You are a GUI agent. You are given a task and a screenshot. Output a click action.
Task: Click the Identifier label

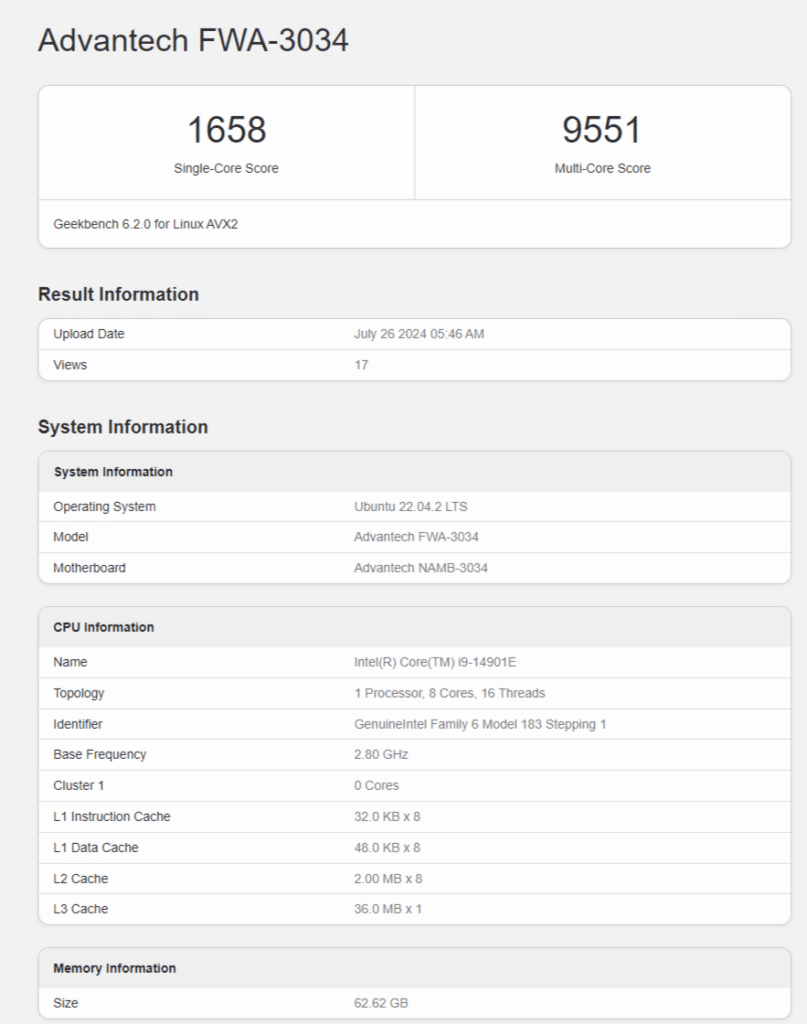coord(78,724)
